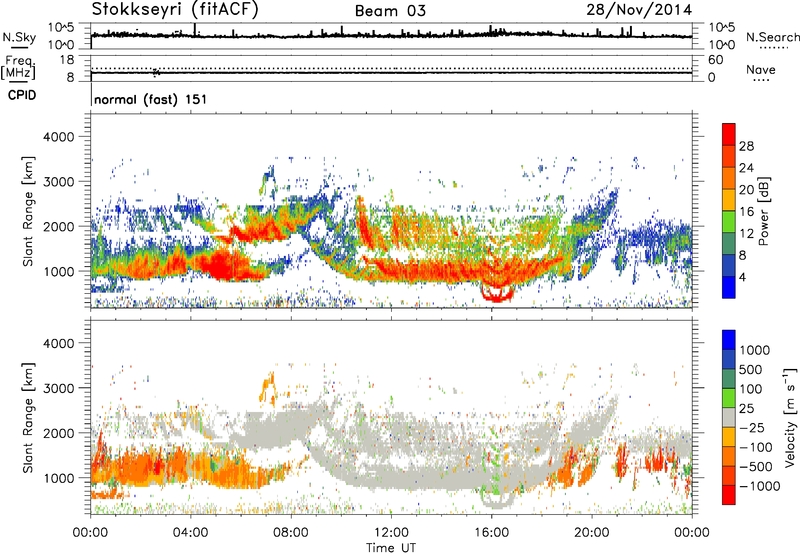Screen dimensions: 800x554
Task: Click the date "28/Nov/2014"
Action: coord(639,10)
